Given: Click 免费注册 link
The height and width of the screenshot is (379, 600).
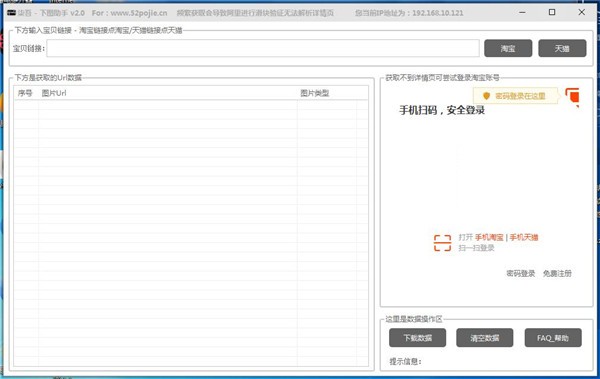Looking at the screenshot, I should click(x=557, y=273).
